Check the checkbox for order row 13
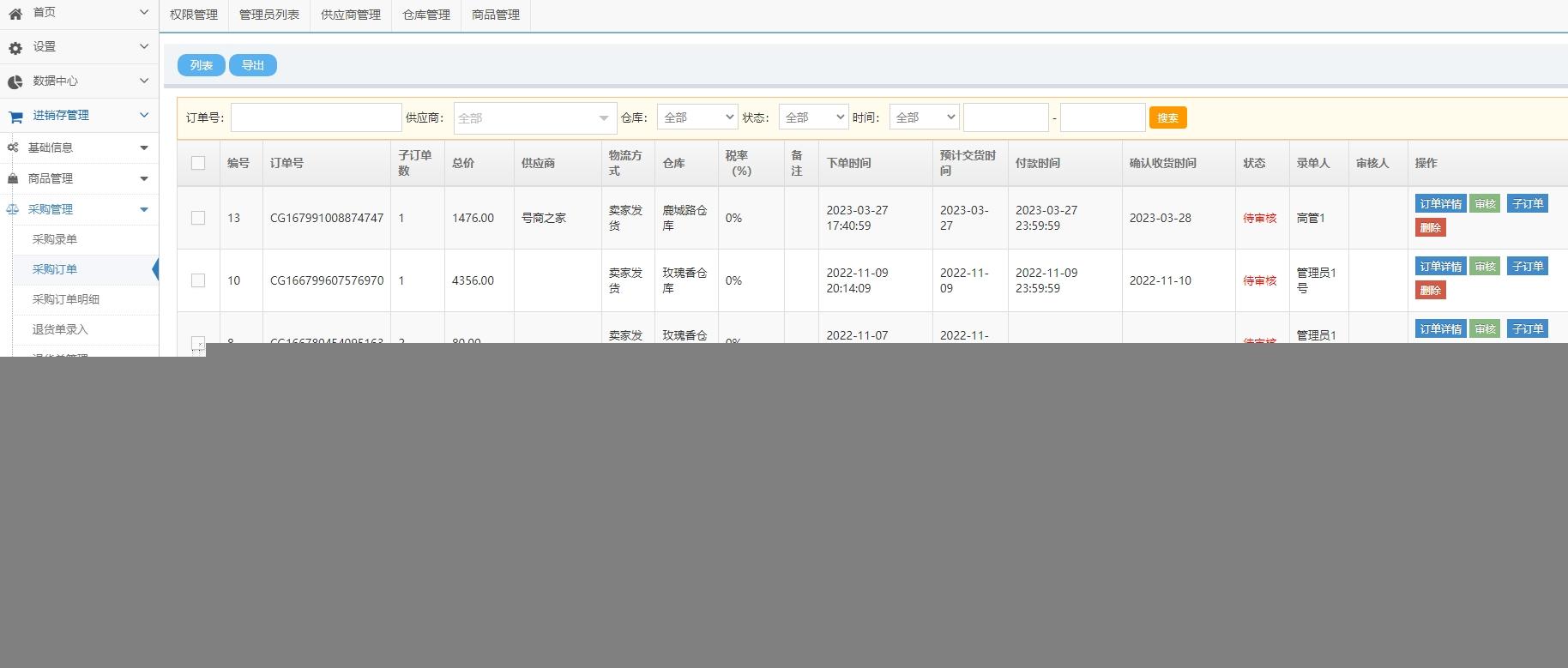Viewport: 1568px width, 668px height. point(198,218)
